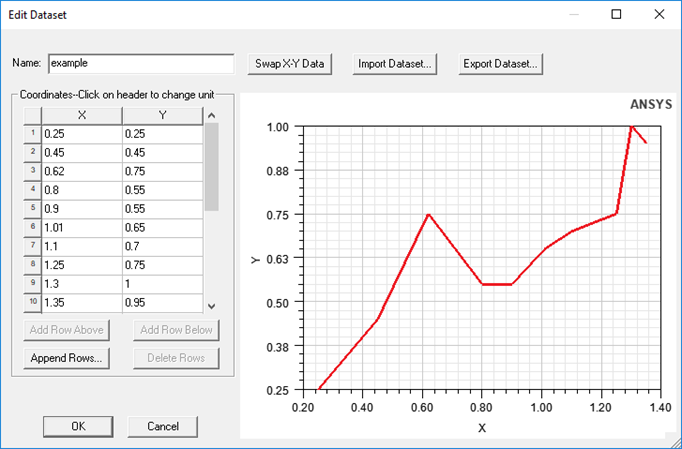Image resolution: width=682 pixels, height=449 pixels.
Task: Open the Export Dataset dialog
Action: tap(501, 64)
